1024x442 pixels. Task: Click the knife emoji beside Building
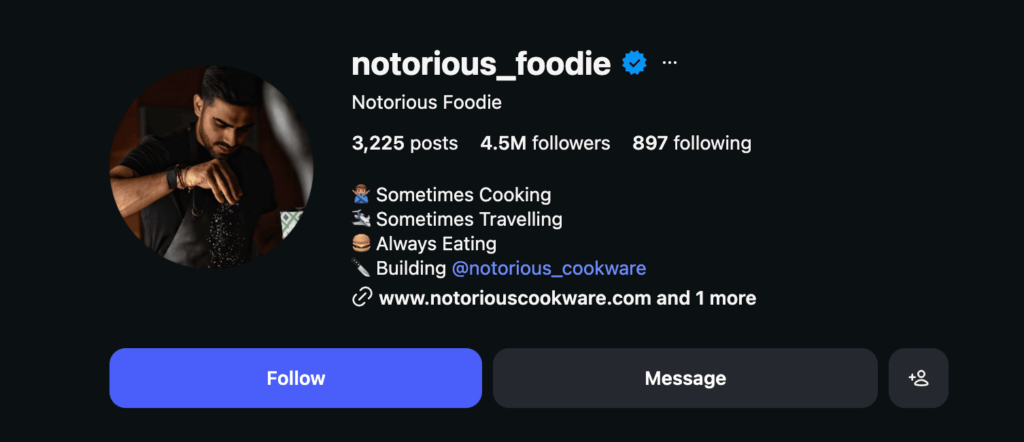[362, 268]
